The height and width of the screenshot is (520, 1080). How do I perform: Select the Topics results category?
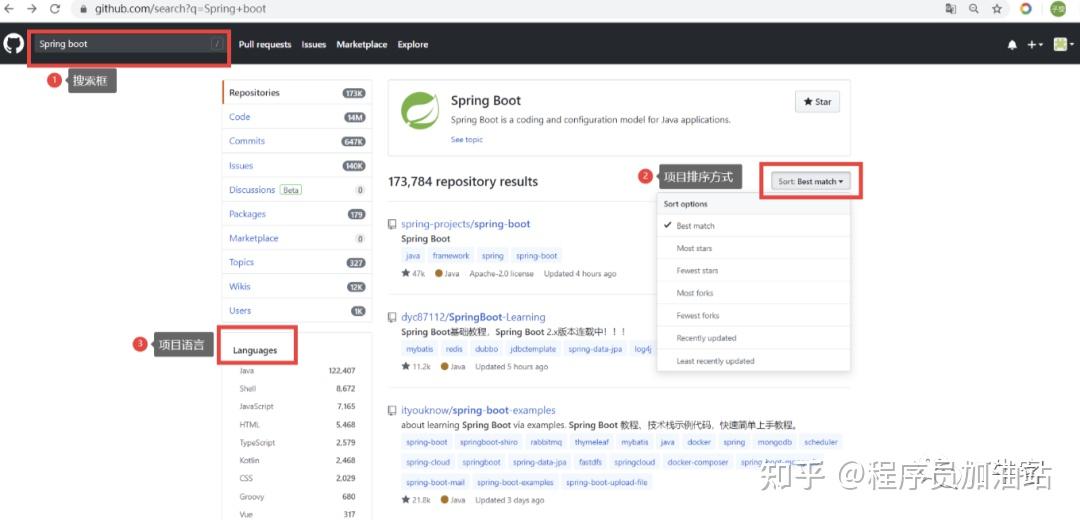297,262
